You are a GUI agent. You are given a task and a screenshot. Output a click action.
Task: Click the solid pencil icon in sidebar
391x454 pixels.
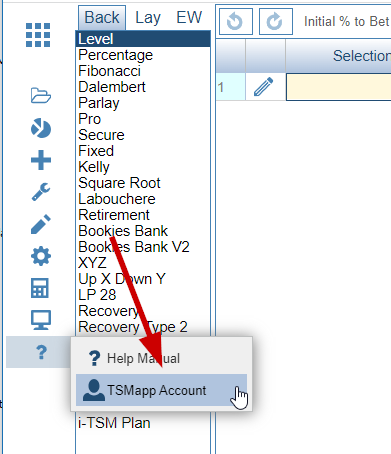coord(41,224)
